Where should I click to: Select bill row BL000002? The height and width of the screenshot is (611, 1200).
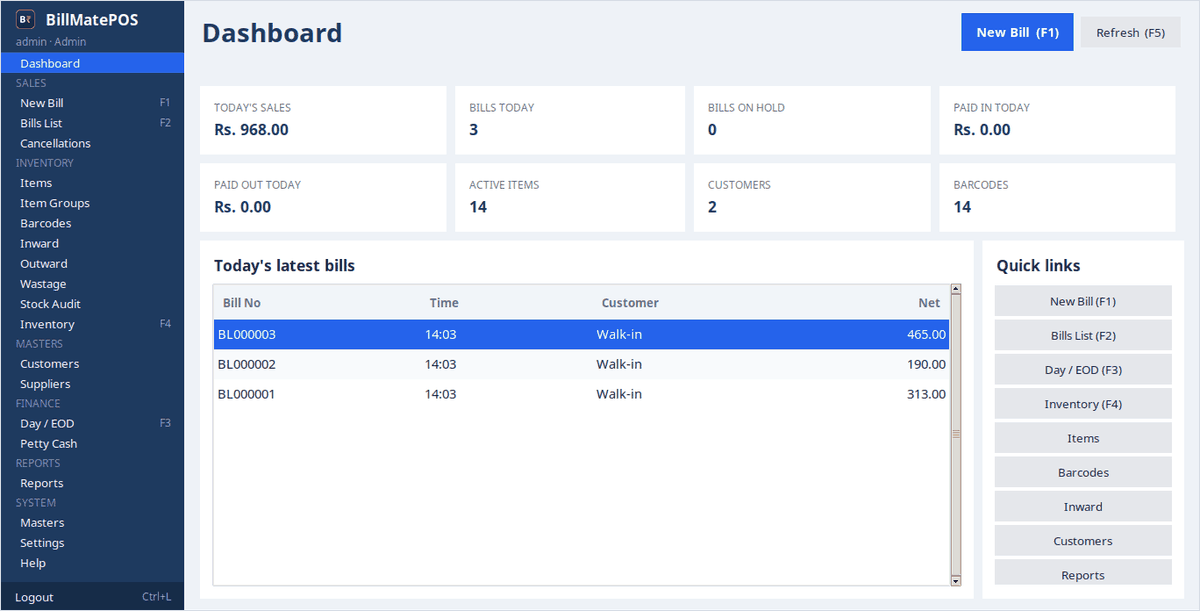tap(581, 364)
